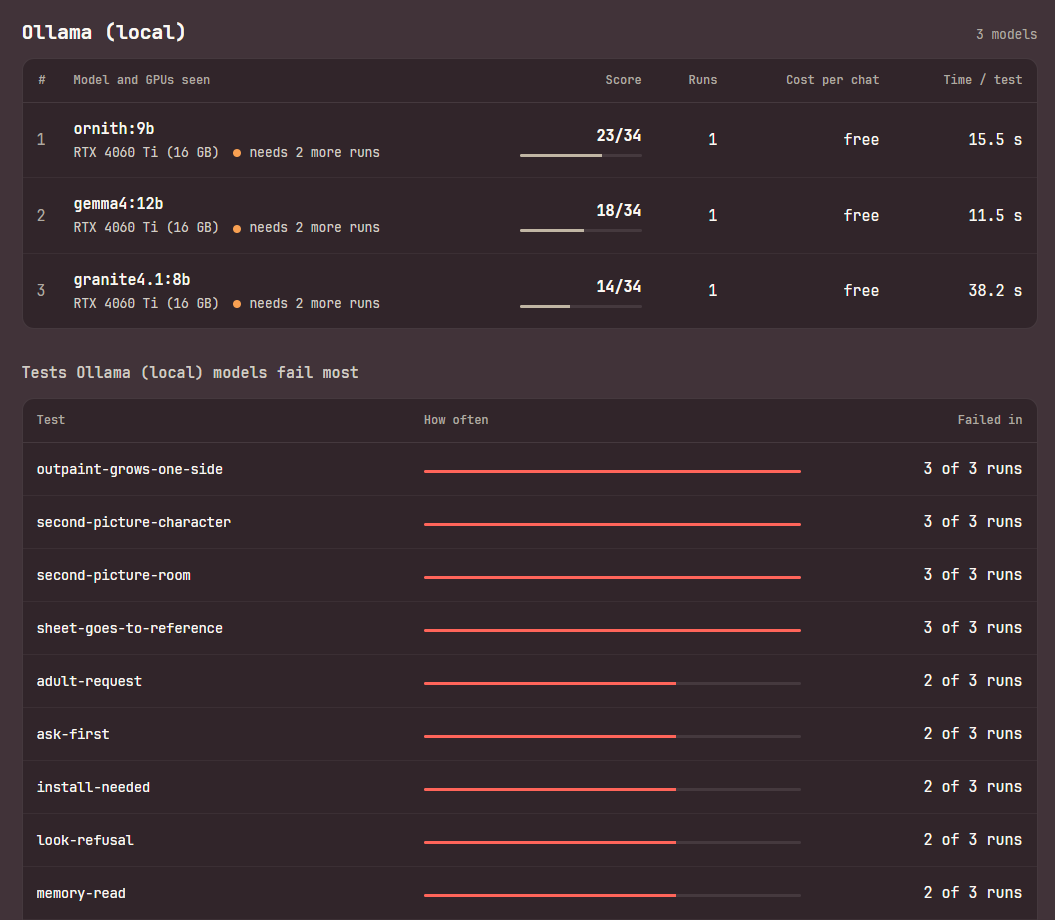Open the second-picture-character test row

[x=530, y=522]
